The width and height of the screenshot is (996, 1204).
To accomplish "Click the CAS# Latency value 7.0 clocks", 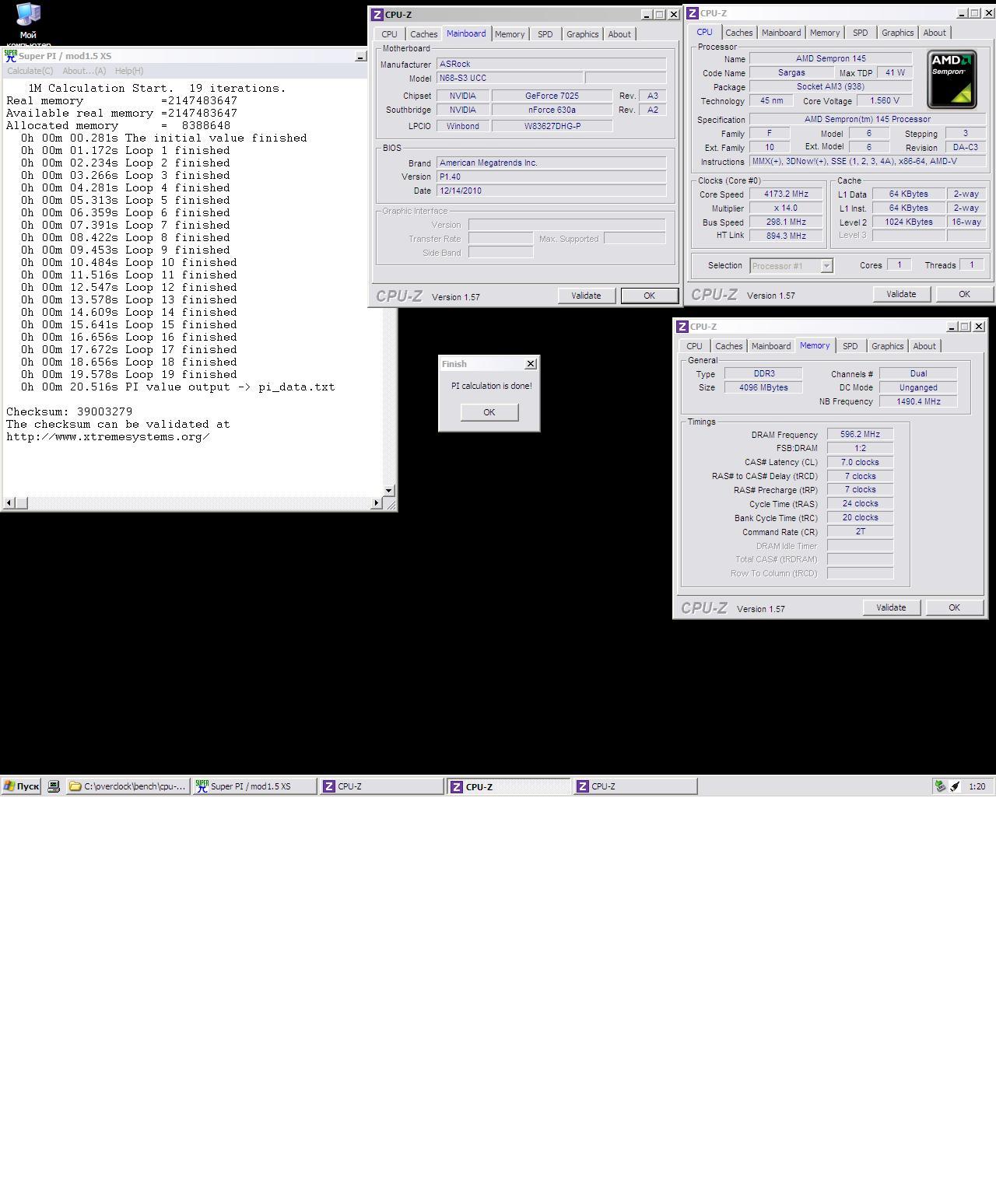I will point(860,462).
